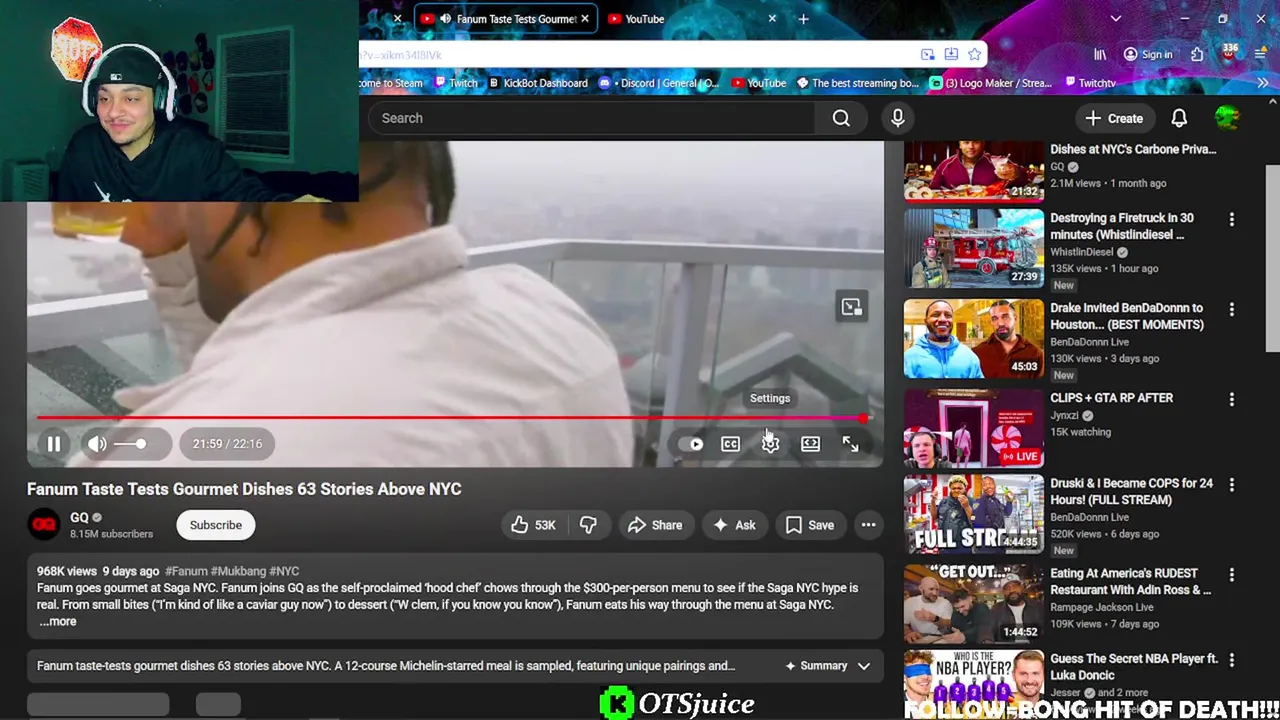The width and height of the screenshot is (1280, 720).
Task: Open options for Drake Invited BenDaDonnn video
Action: pos(1232,310)
